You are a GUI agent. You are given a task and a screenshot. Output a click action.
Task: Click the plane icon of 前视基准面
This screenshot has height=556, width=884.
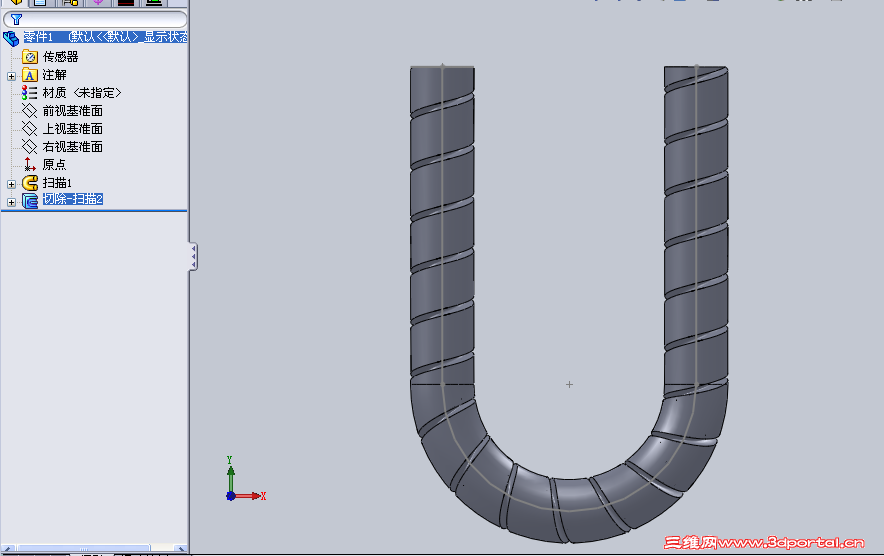tap(29, 111)
